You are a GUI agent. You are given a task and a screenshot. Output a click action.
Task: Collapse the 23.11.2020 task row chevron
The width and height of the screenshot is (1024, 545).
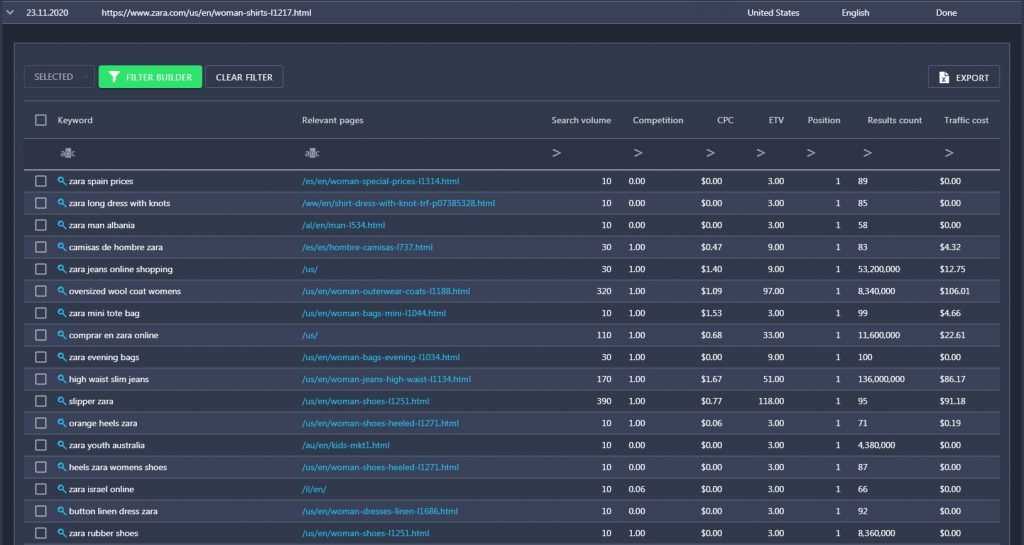(x=10, y=12)
